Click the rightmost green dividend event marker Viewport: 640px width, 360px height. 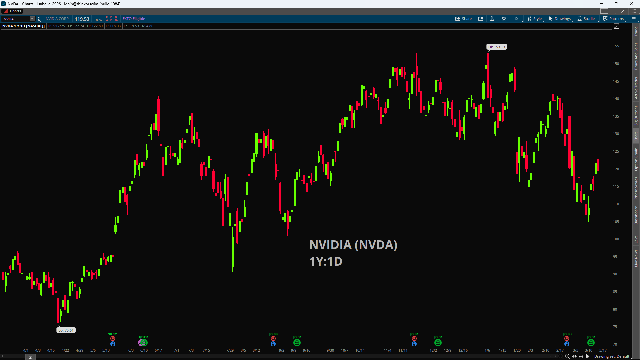click(x=590, y=342)
